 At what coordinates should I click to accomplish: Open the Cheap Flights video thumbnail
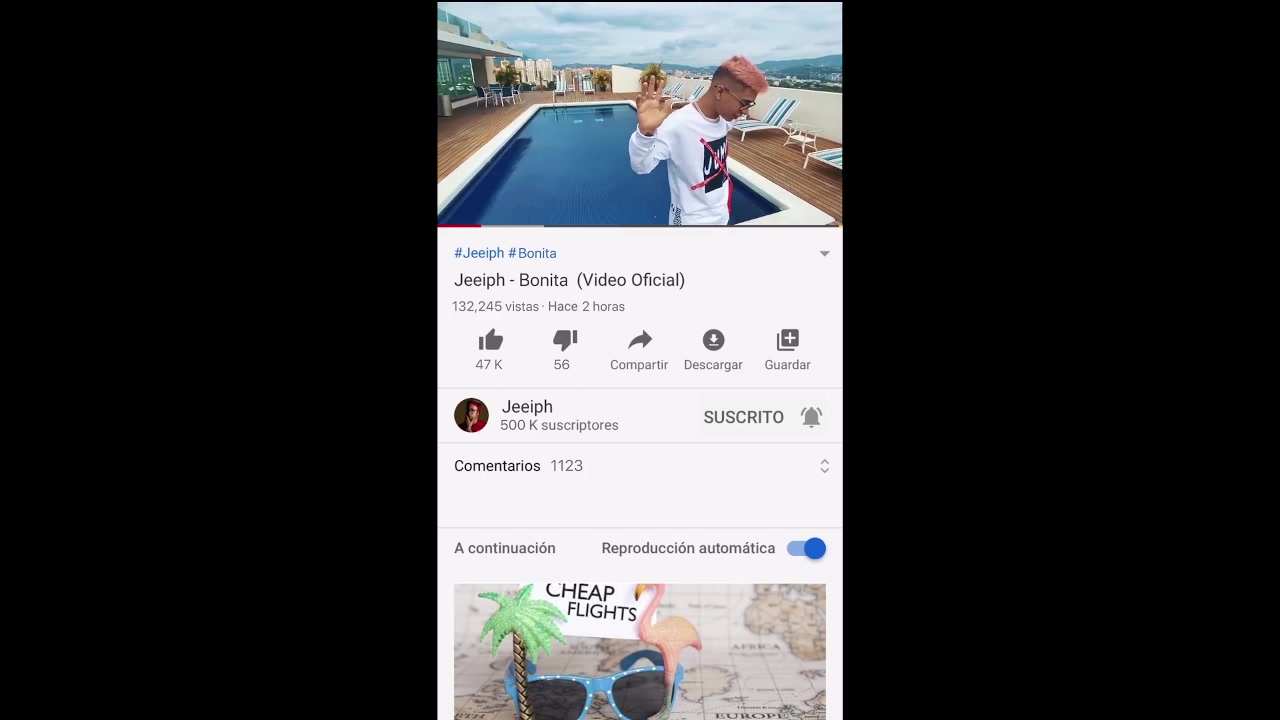click(640, 651)
